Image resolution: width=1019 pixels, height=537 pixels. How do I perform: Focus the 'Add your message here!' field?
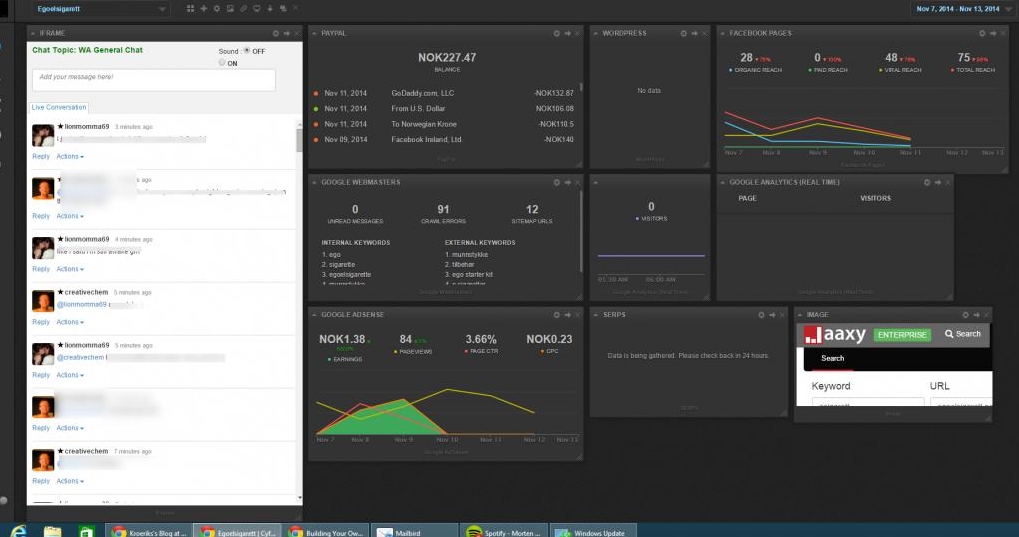tap(154, 80)
